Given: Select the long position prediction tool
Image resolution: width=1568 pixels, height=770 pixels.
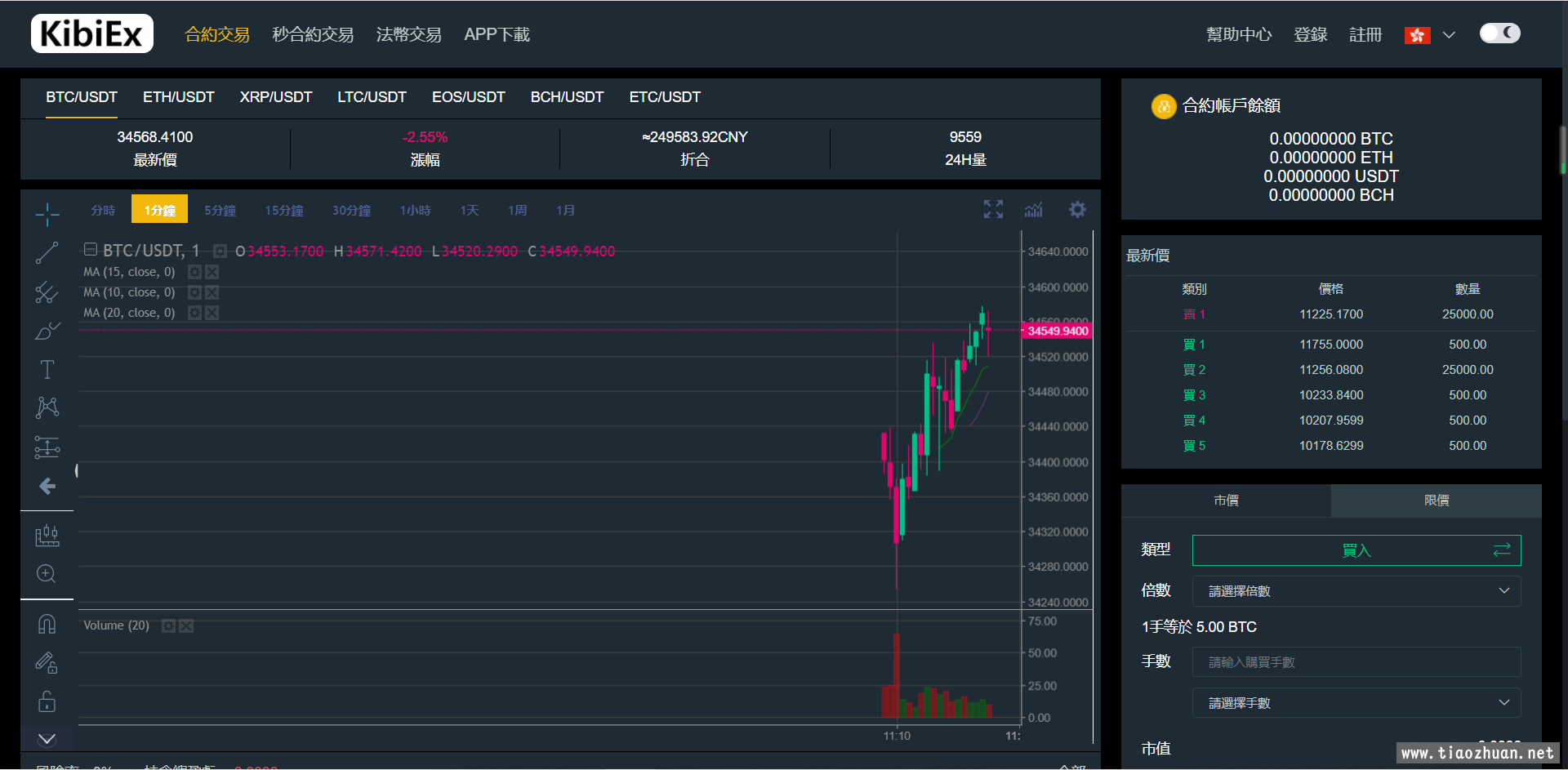Looking at the screenshot, I should [47, 447].
